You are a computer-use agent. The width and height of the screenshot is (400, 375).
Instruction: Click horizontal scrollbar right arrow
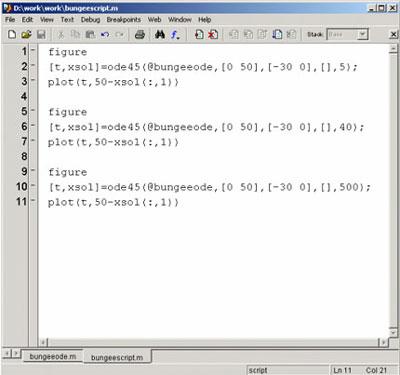coord(383,342)
